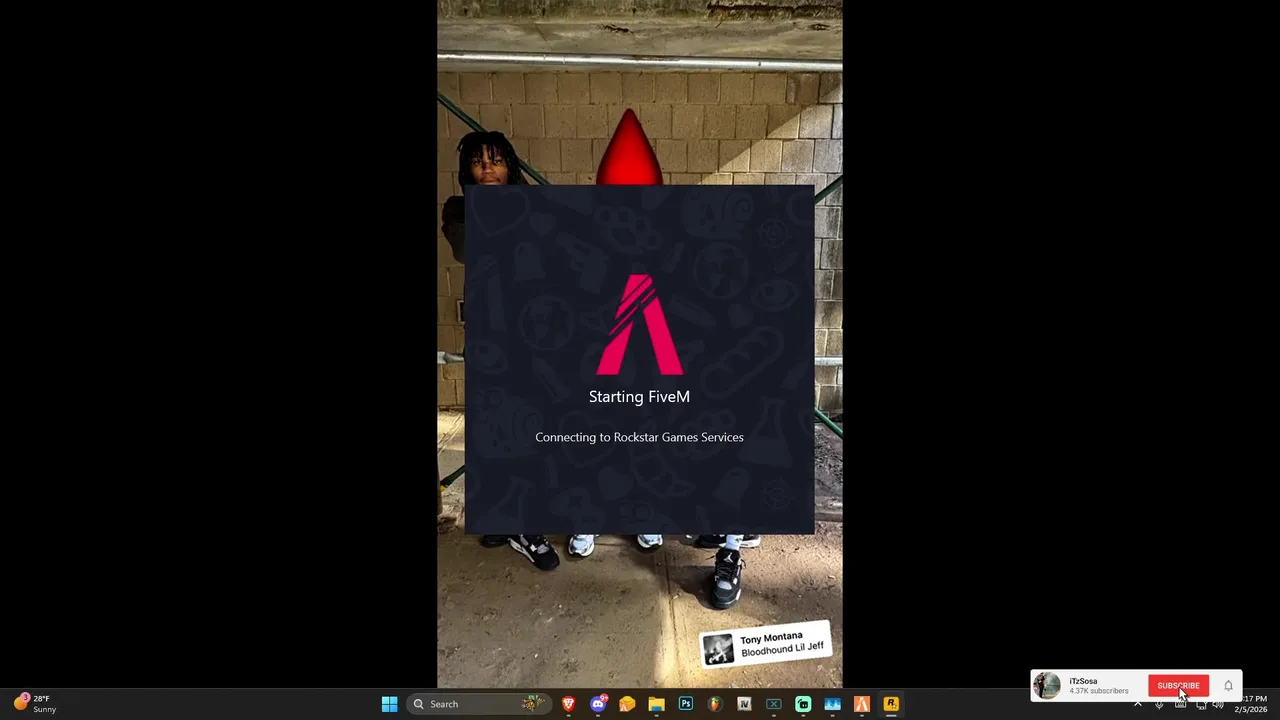Switch to Rockstar Games Launcher in the taskbar
Screen dimensions: 1280x720
891,704
